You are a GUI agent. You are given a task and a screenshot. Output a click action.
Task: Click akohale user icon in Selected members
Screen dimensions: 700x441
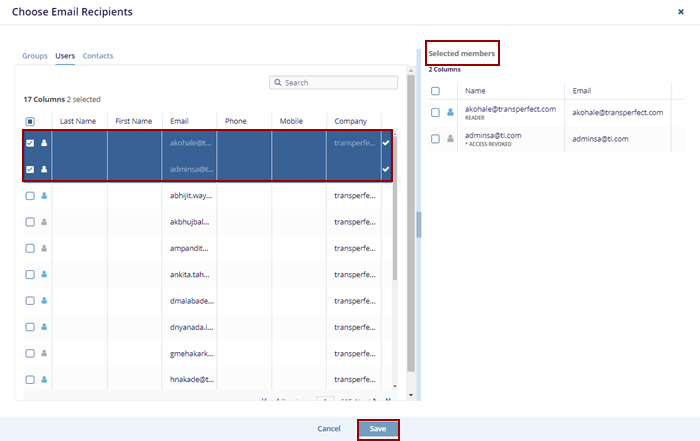tap(449, 113)
